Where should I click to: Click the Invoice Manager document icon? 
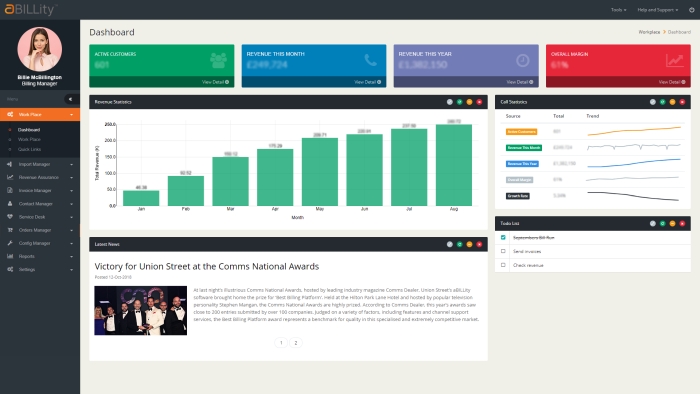pos(10,191)
